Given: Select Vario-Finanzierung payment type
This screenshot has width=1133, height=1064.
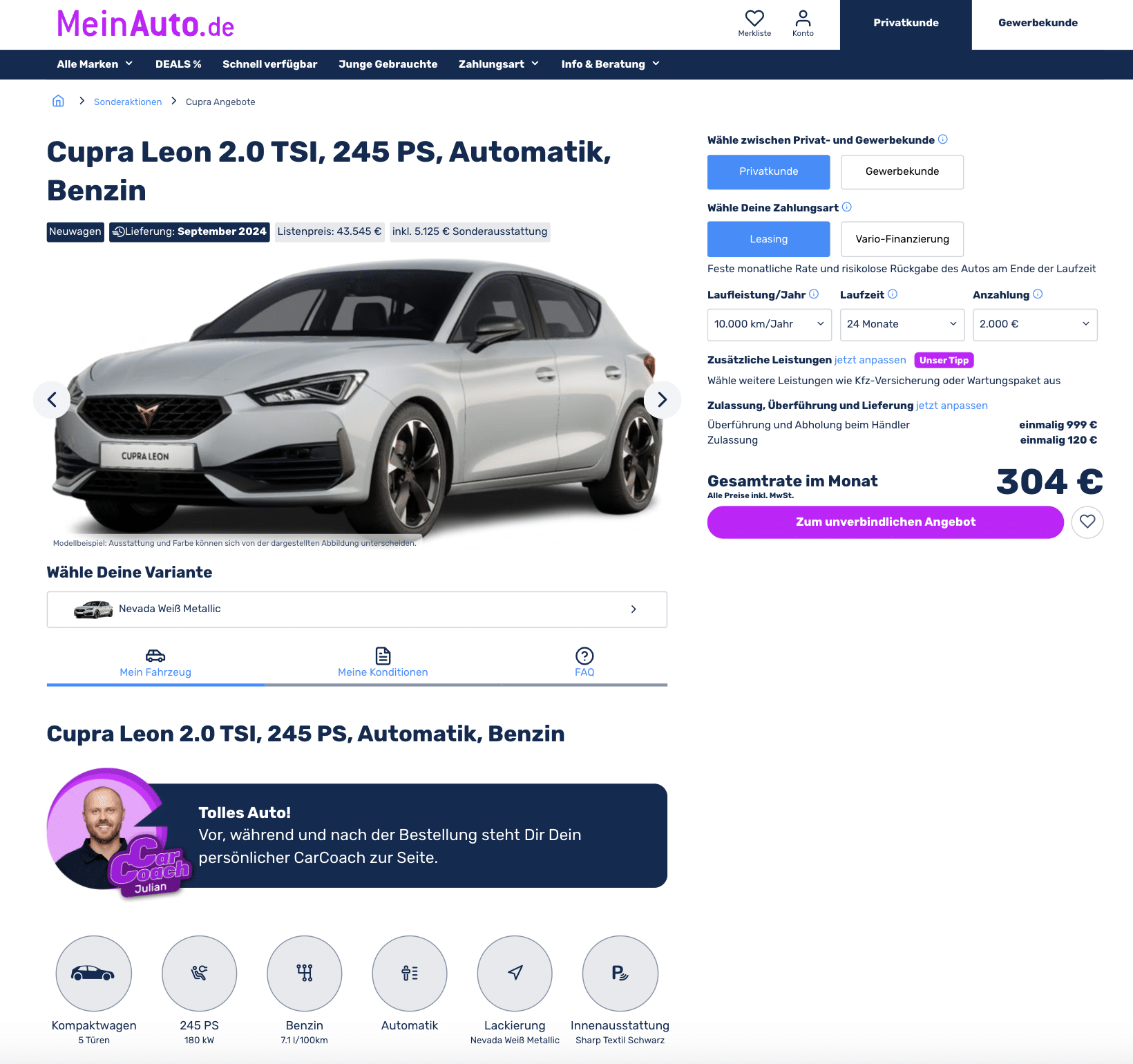Looking at the screenshot, I should click(902, 239).
